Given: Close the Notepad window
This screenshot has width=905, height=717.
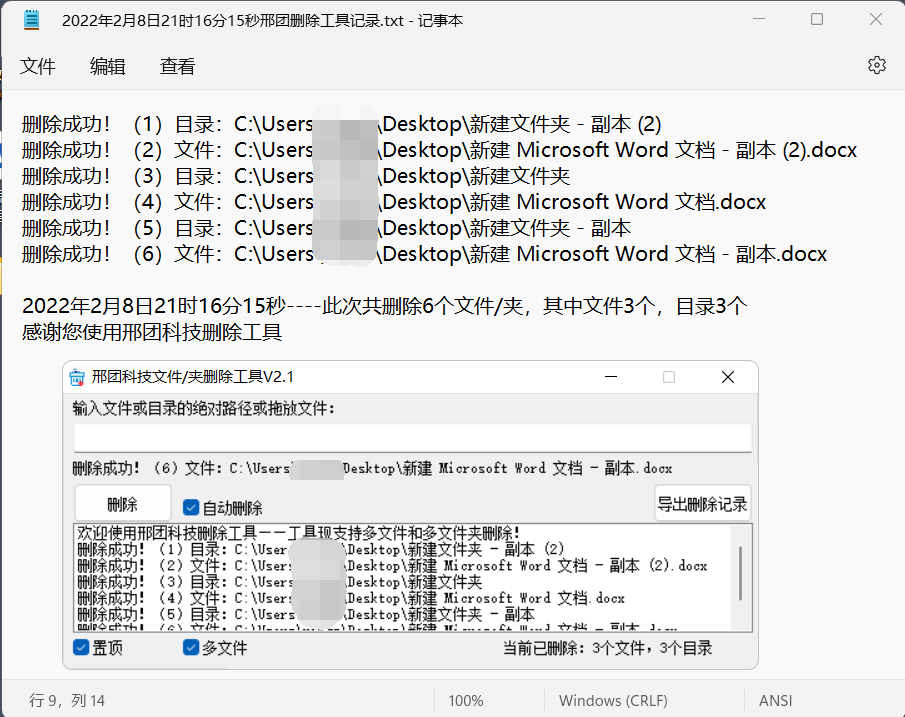Looking at the screenshot, I should [x=876, y=20].
